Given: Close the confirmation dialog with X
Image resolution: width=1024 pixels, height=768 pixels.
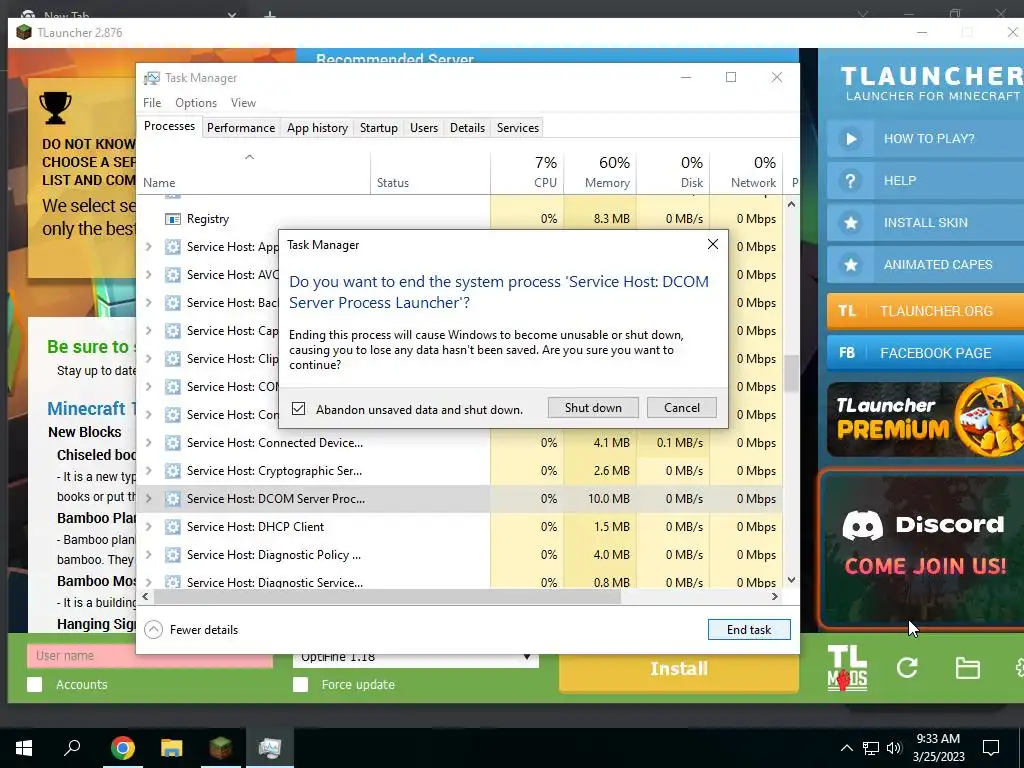Looking at the screenshot, I should [712, 244].
